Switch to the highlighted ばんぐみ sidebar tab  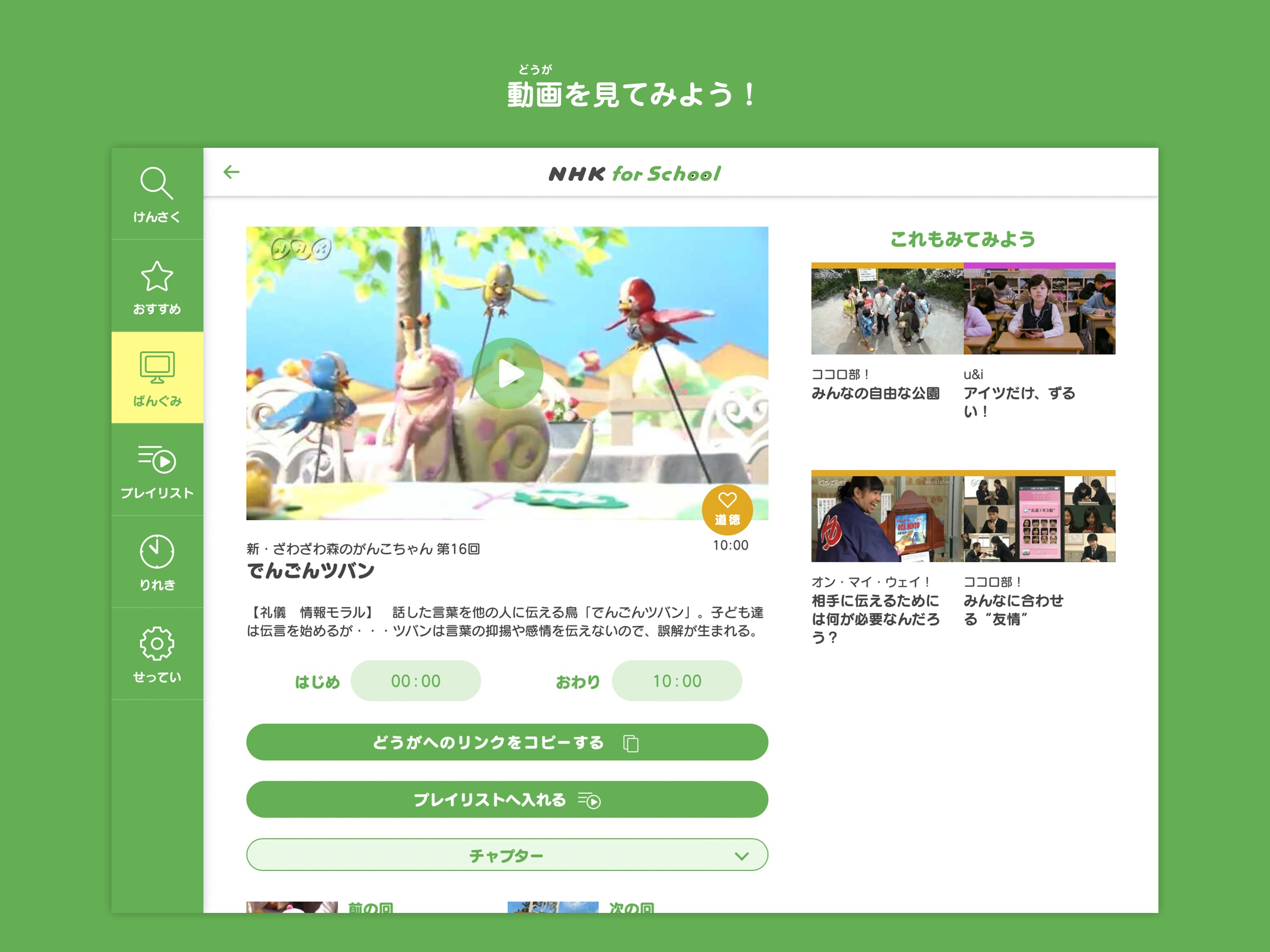point(156,373)
